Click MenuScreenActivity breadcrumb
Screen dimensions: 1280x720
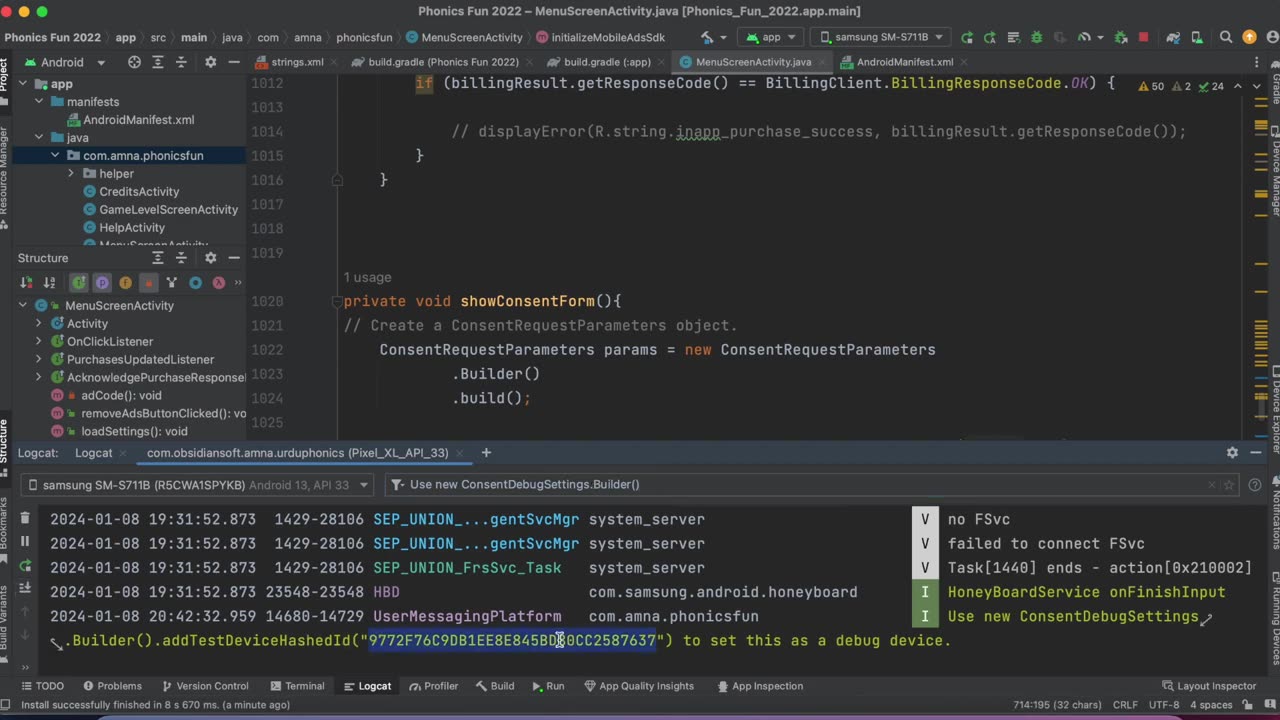[x=465, y=37]
